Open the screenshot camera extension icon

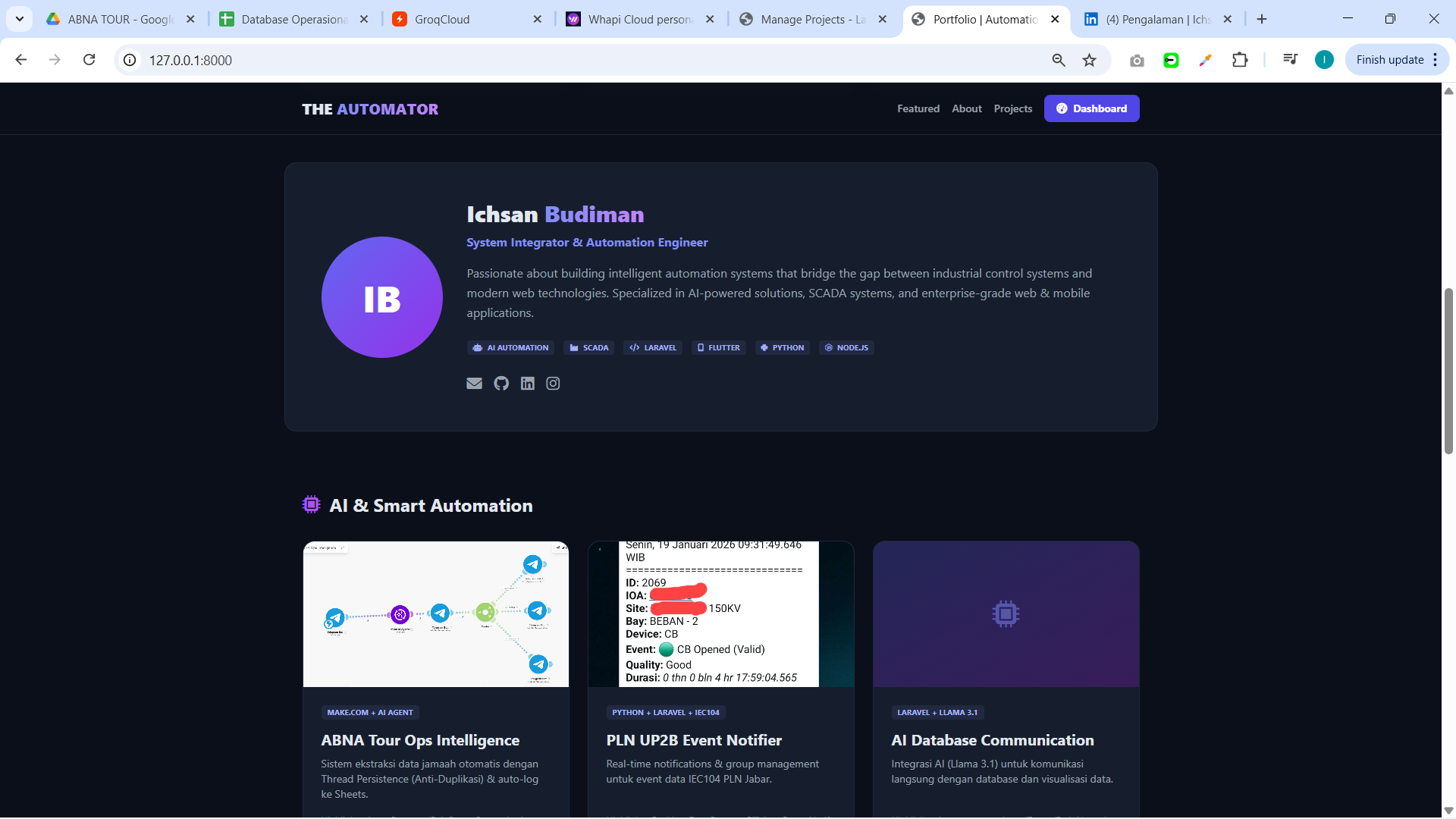(1136, 60)
